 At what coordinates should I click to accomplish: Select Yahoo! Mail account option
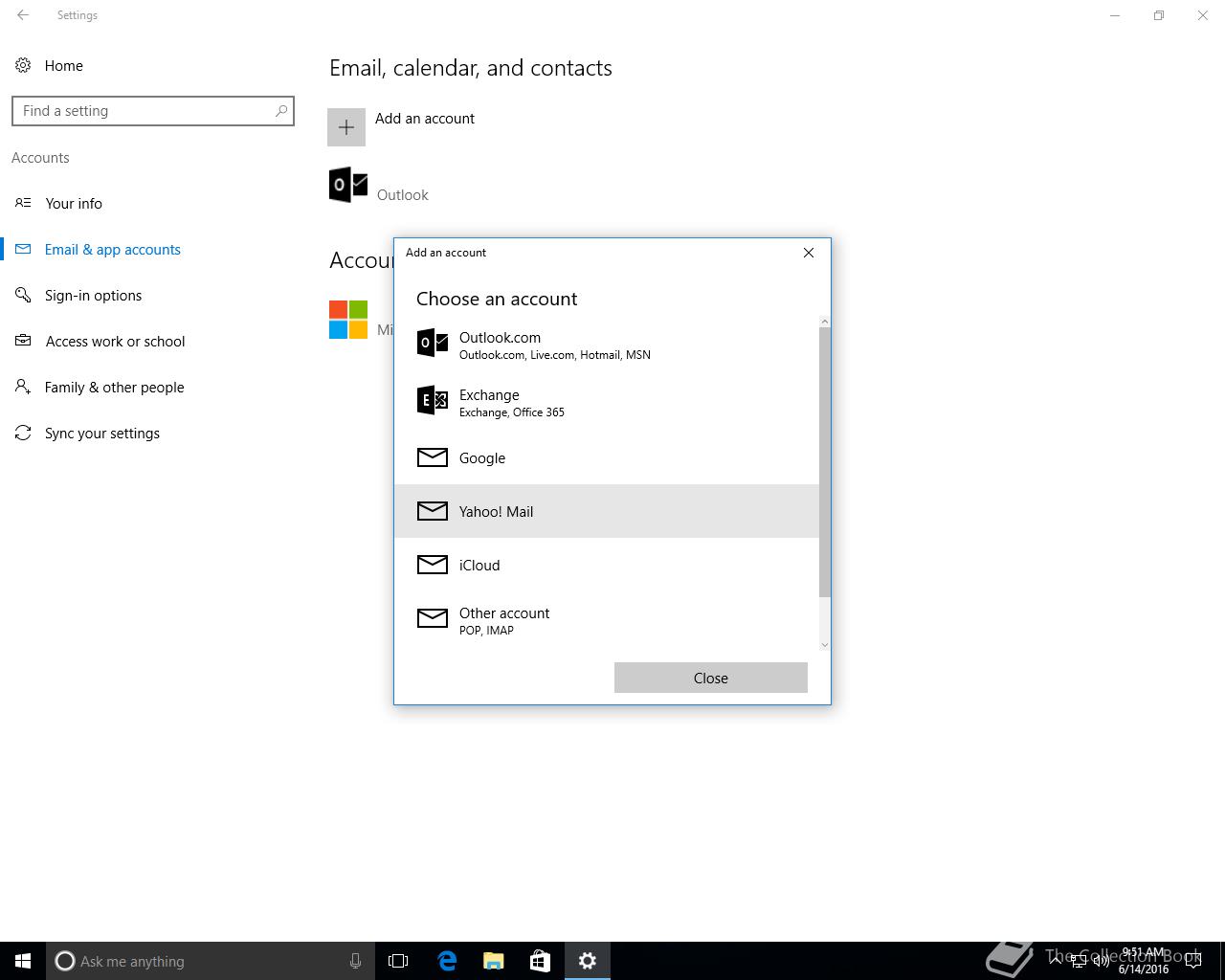click(607, 511)
